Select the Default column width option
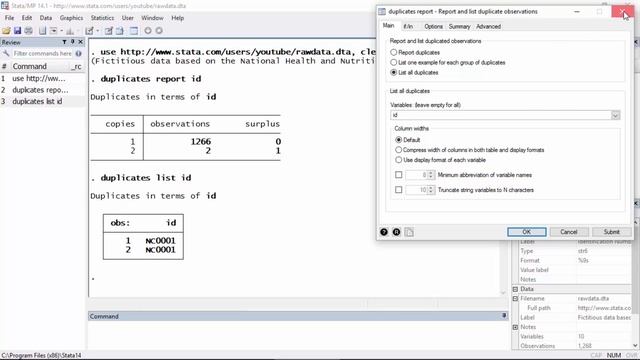 click(x=399, y=140)
